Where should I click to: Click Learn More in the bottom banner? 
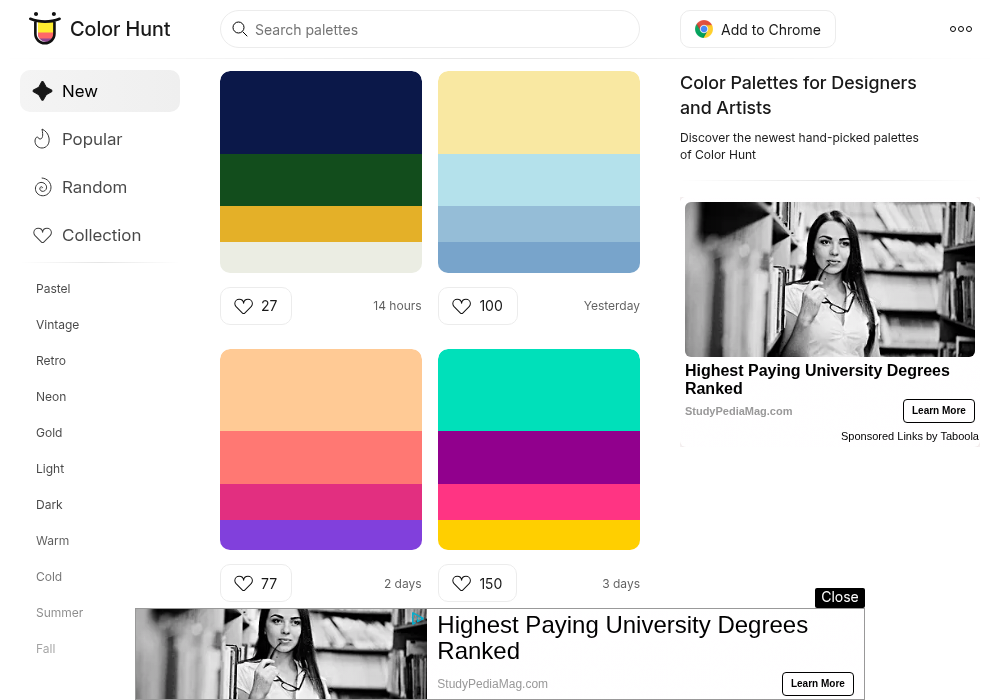818,683
